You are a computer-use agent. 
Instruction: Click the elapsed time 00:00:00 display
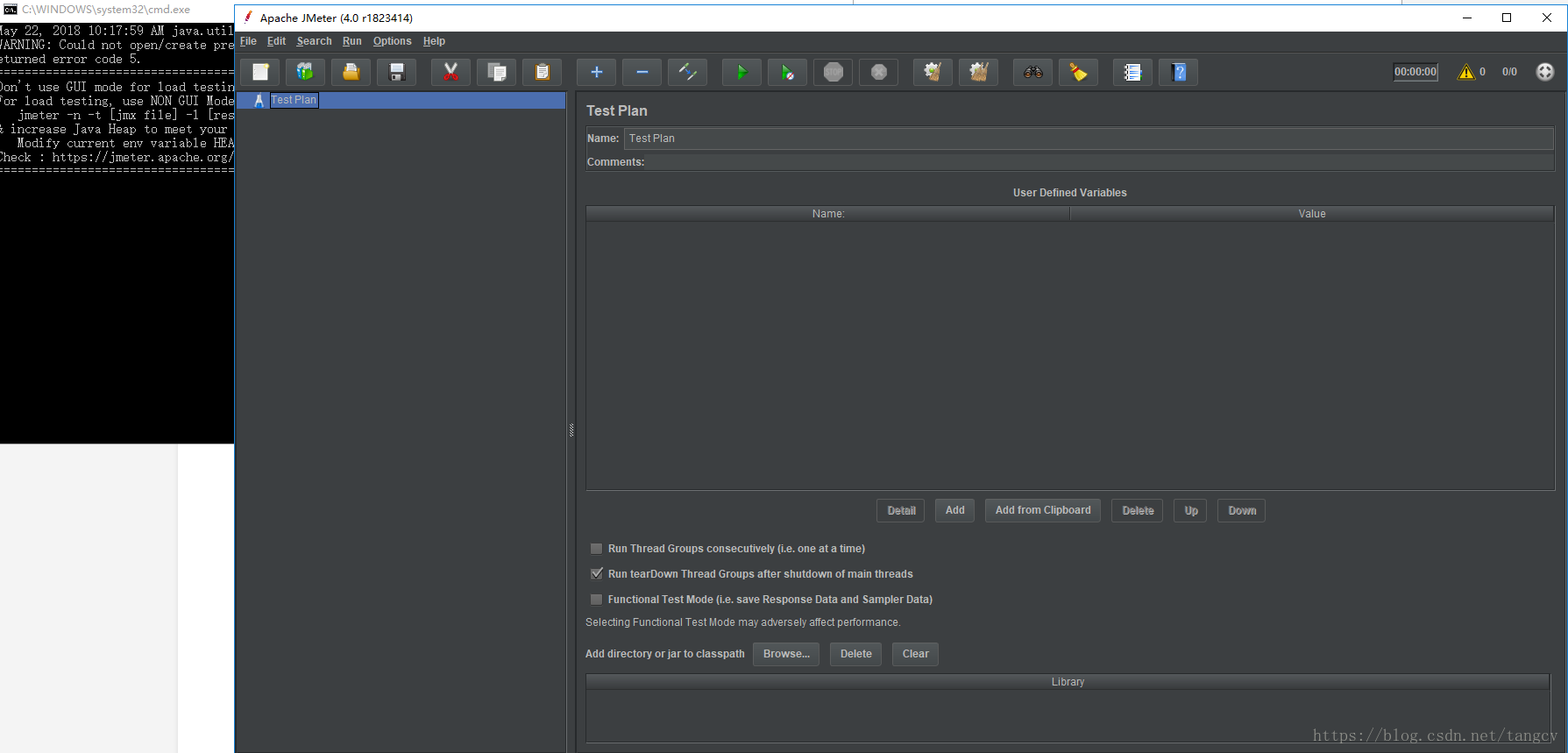tap(1415, 72)
